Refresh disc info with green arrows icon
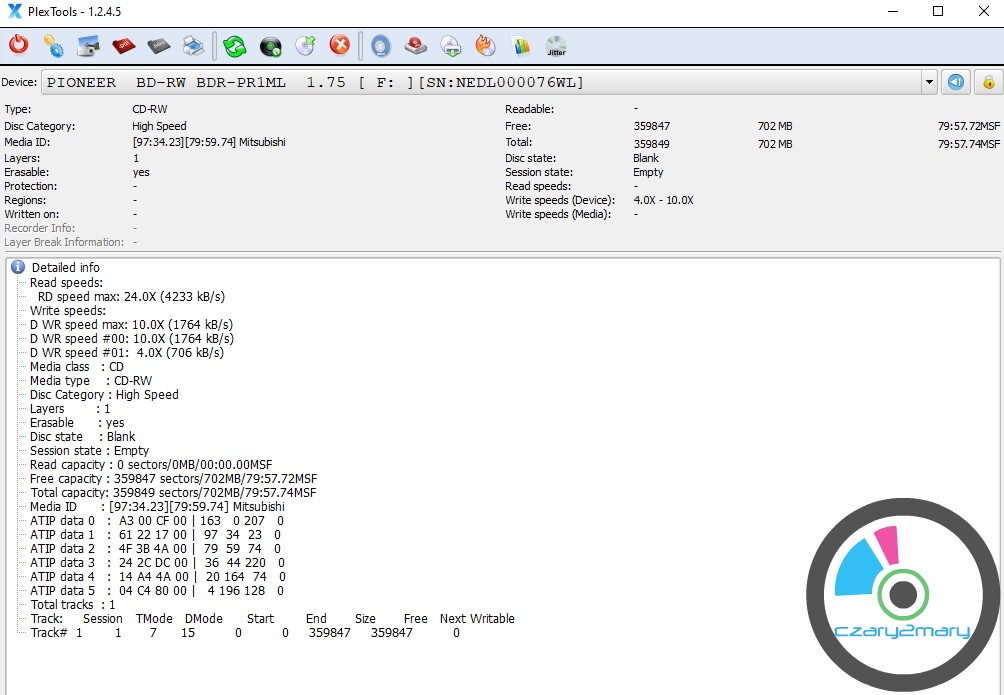Screen dimensions: 1004x695 point(235,46)
